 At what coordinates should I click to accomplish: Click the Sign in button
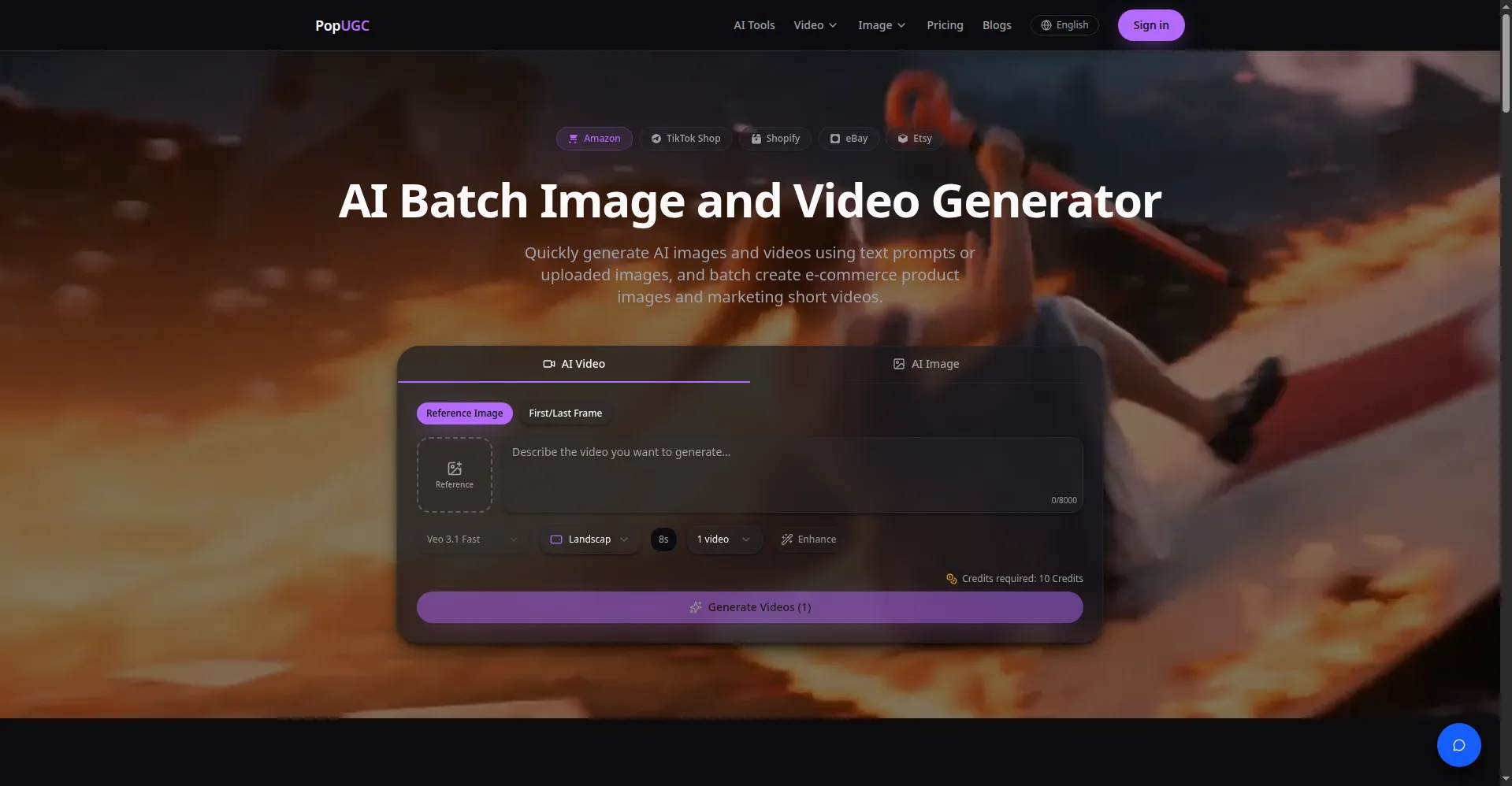pyautogui.click(x=1151, y=25)
